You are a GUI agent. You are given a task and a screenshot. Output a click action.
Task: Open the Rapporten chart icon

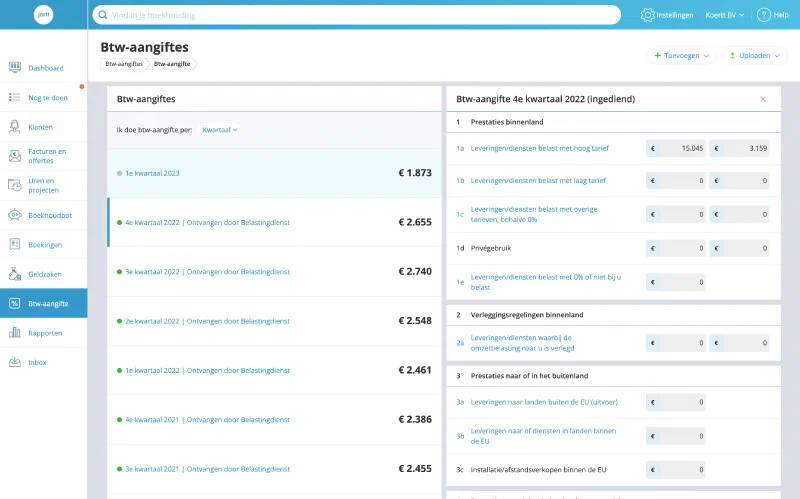(x=15, y=333)
